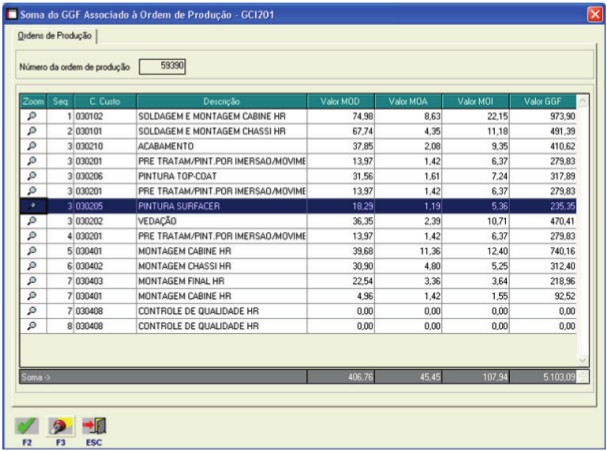Select cost center cell 030101

click(105, 131)
